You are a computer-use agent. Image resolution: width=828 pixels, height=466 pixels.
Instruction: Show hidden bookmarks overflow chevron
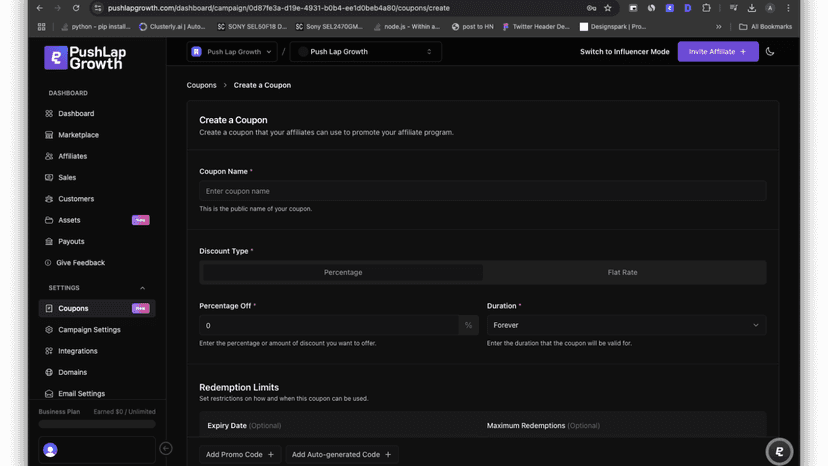point(719,26)
